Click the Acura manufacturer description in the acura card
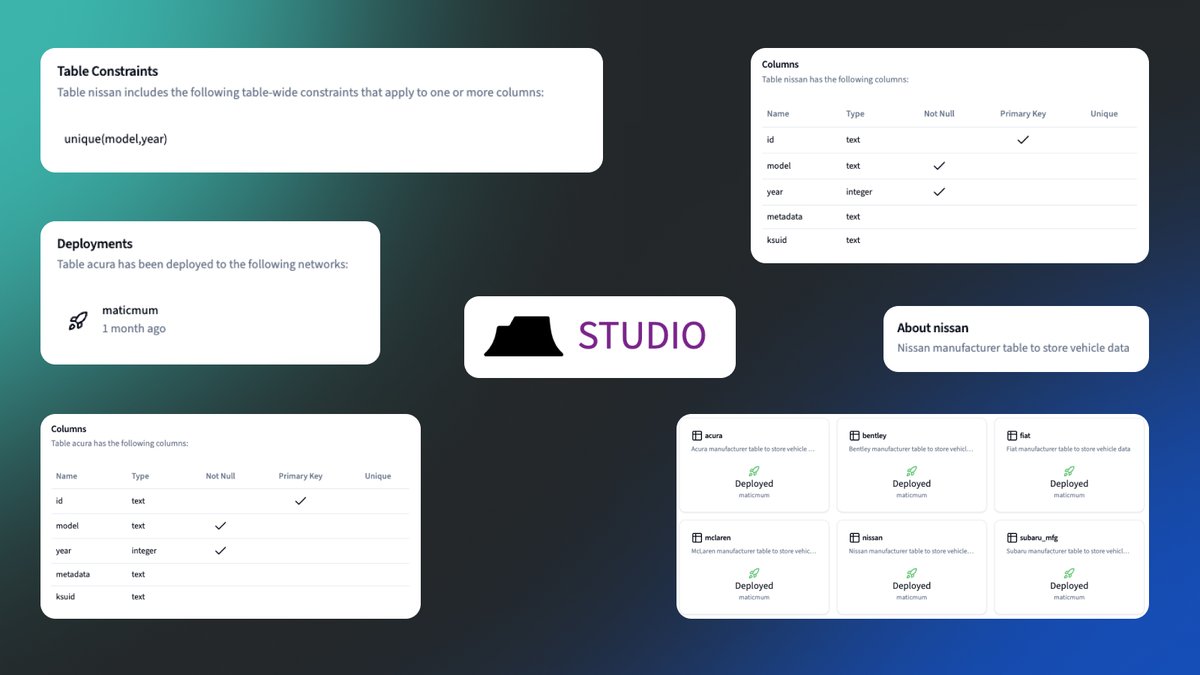 pyautogui.click(x=753, y=449)
